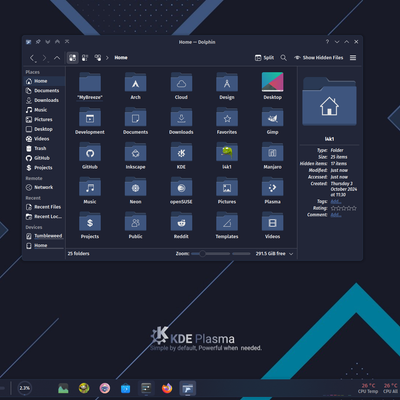This screenshot has width=400, height=400.
Task: Pin window with the titlebar pin icon
Action: 38,42
